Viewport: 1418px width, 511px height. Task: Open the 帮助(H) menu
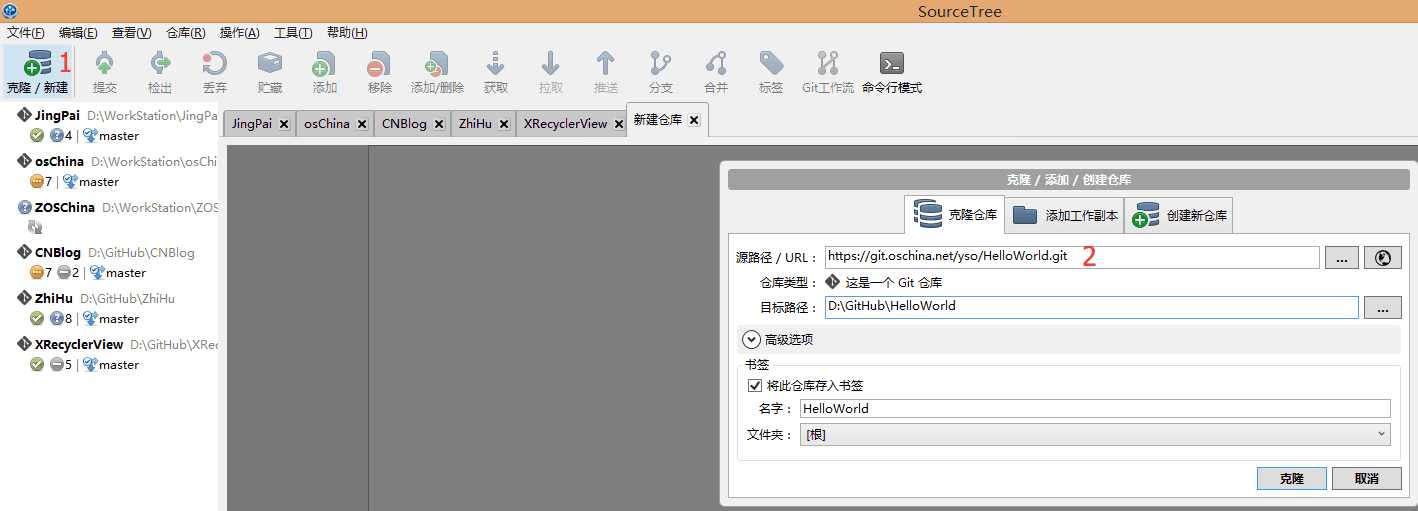tap(347, 33)
